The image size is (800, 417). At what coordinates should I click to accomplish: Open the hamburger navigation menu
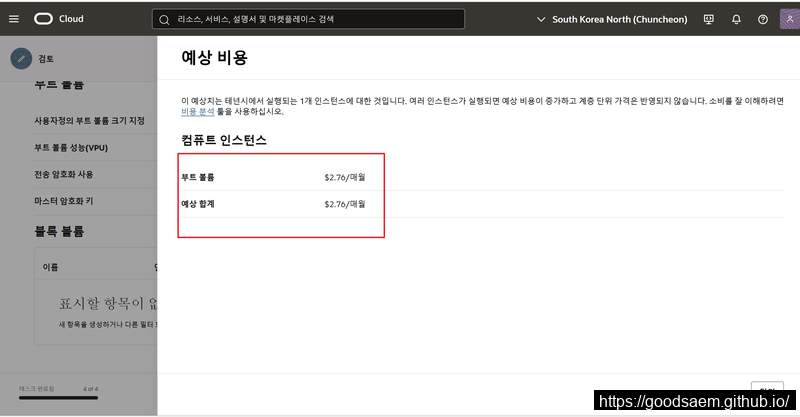click(x=14, y=19)
